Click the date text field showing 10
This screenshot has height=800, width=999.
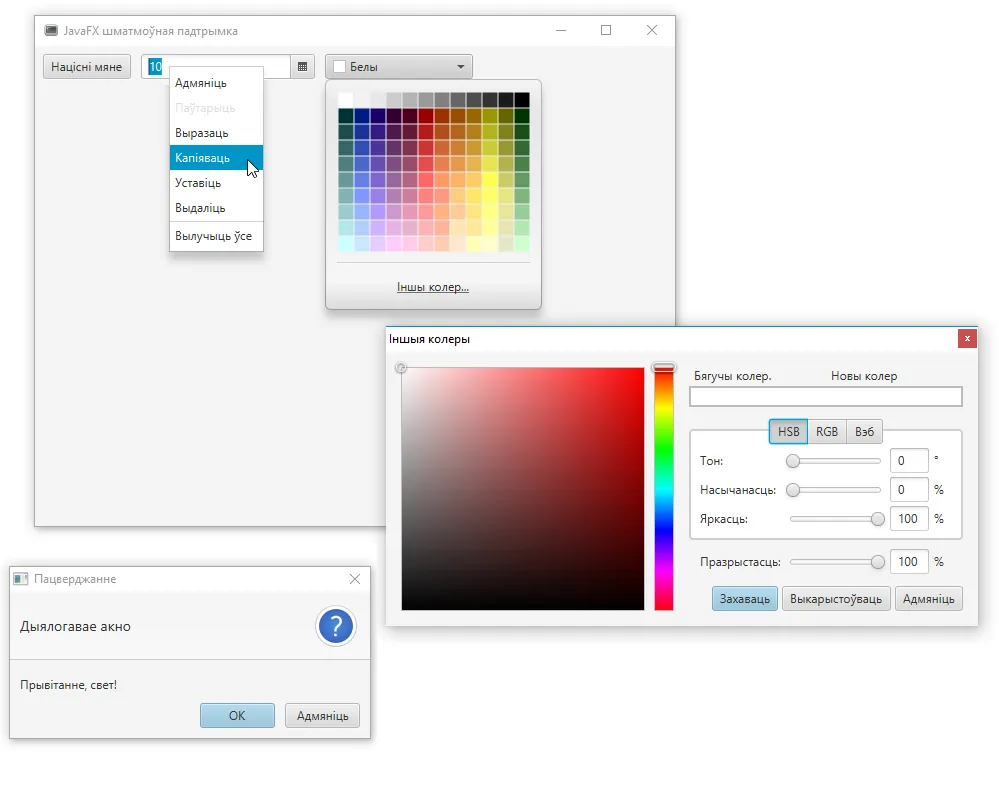216,67
